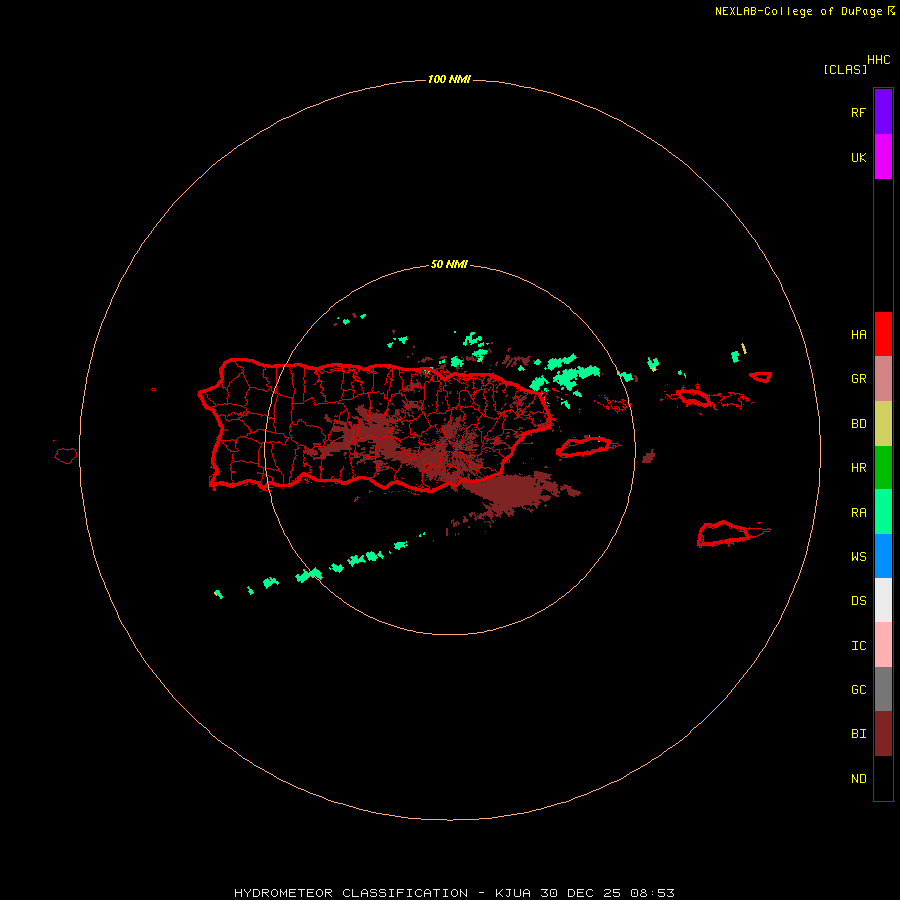The height and width of the screenshot is (900, 900).
Task: Click the IC legend label
Action: 858,645
